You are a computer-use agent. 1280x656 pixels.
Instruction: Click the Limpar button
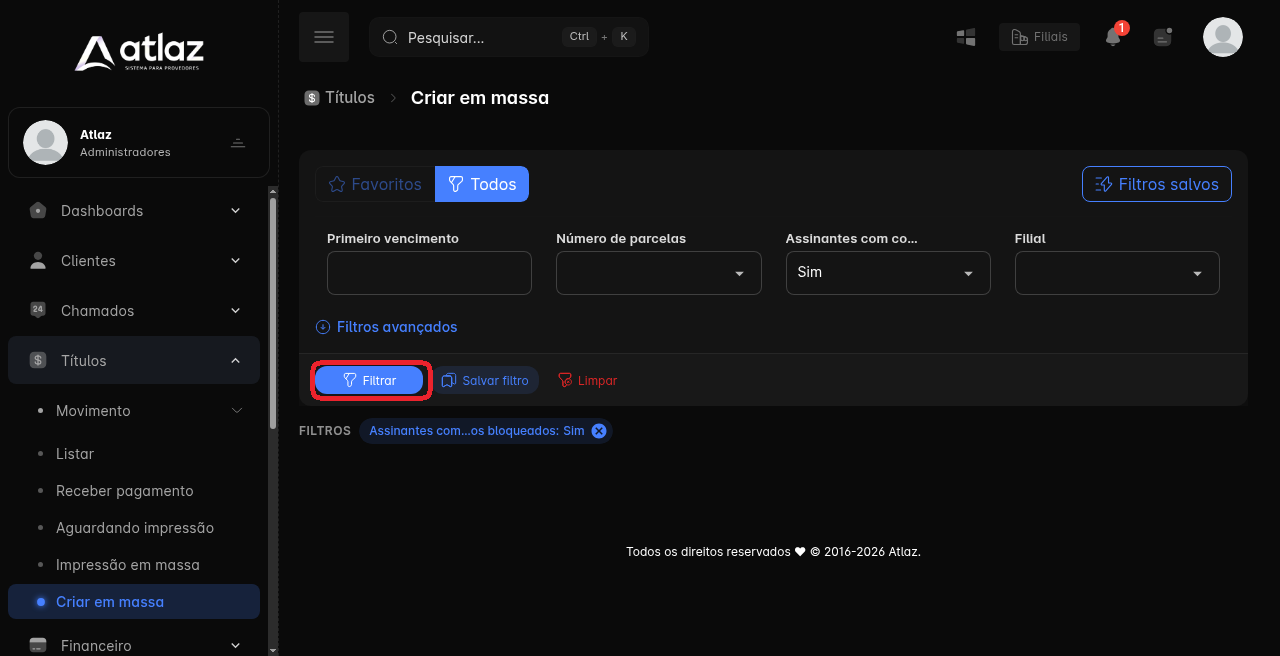coord(587,380)
